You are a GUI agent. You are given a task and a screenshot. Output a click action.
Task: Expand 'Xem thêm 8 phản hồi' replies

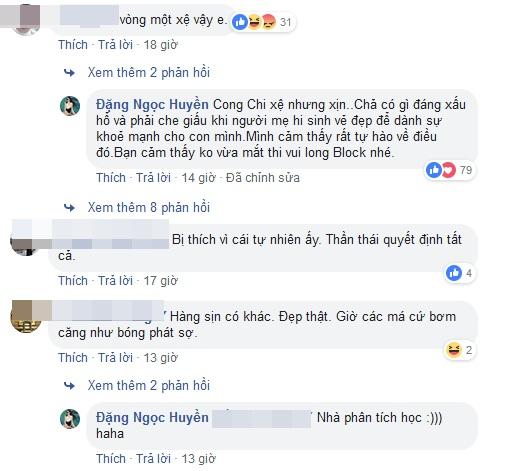[x=149, y=207]
